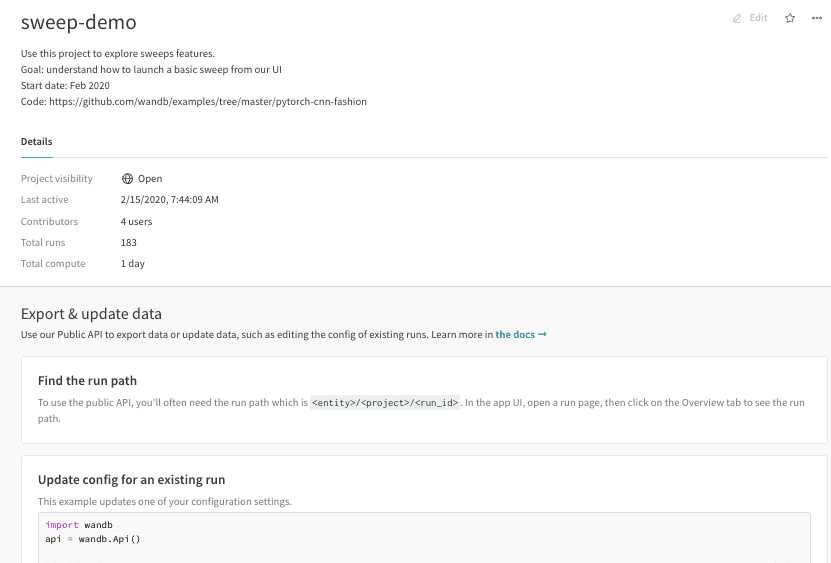Click the 'import wandb' code line

point(79,525)
